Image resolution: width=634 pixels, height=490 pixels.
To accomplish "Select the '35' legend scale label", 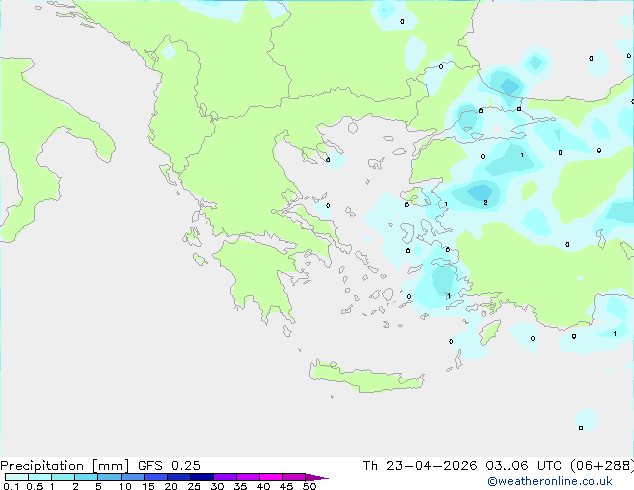I will 240,486.
